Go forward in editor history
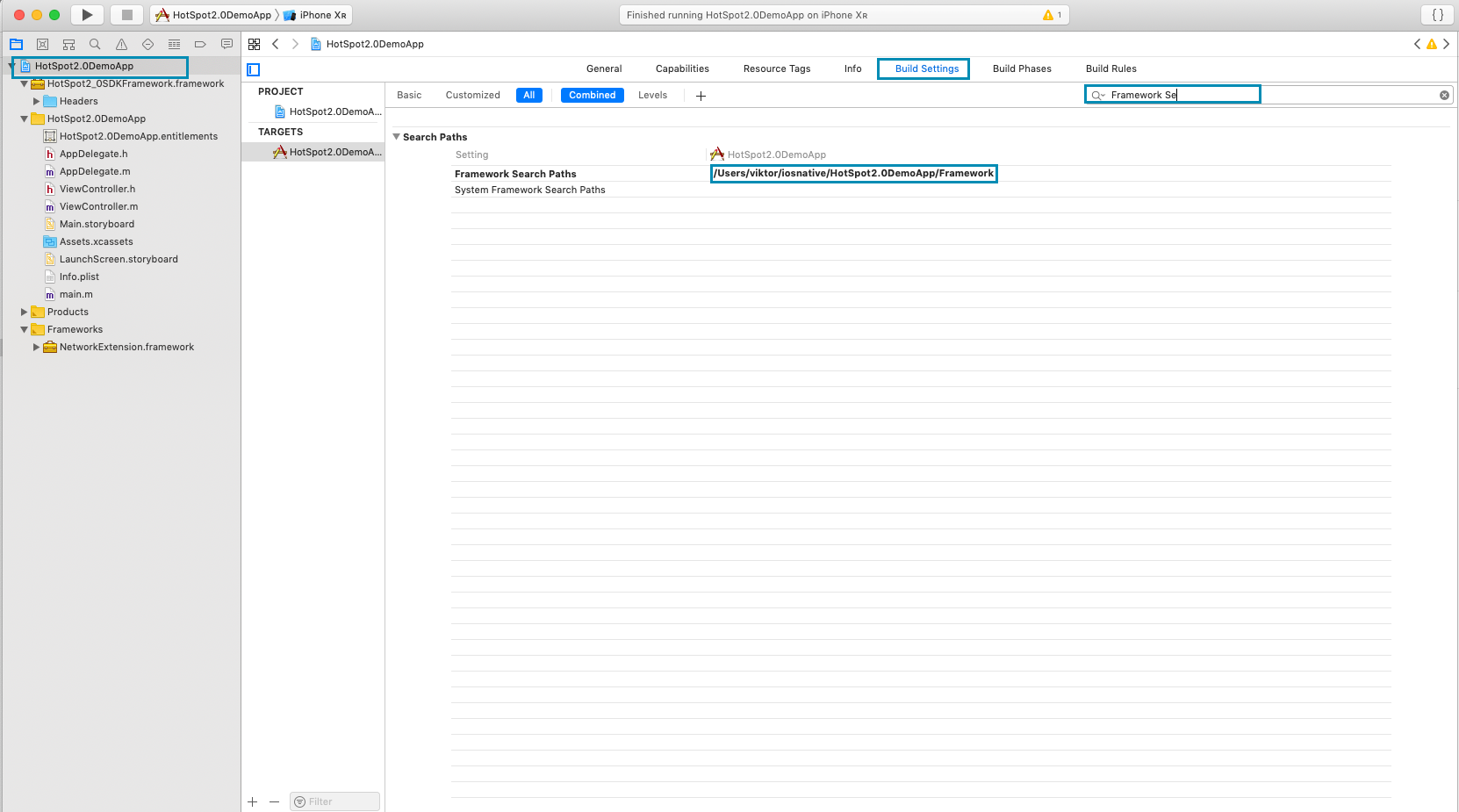The image size is (1459, 812). tap(295, 44)
